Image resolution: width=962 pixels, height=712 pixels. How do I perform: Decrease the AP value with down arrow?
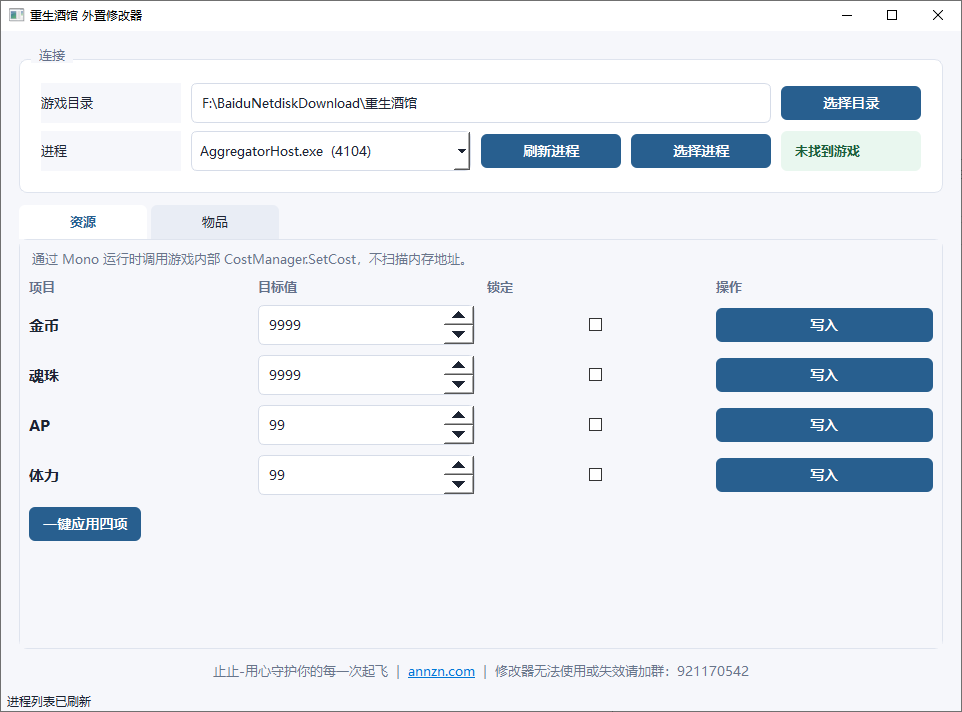pos(458,434)
